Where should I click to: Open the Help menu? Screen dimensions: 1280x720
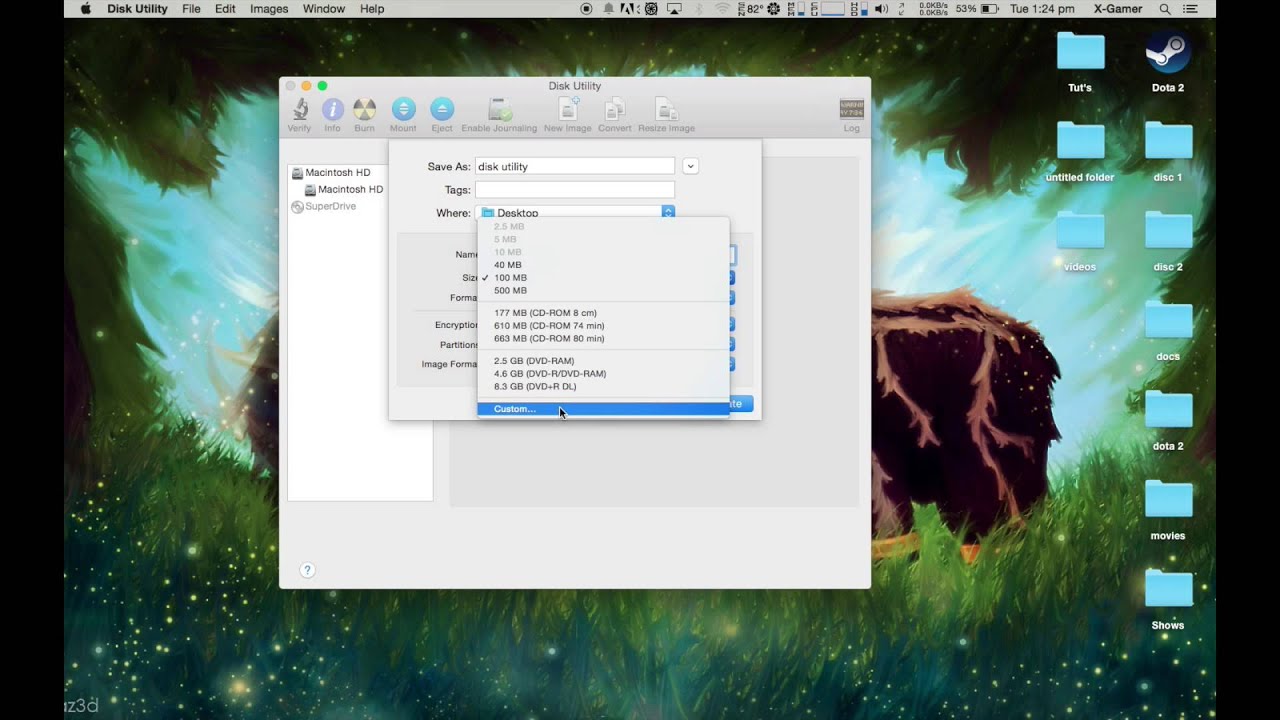click(372, 9)
